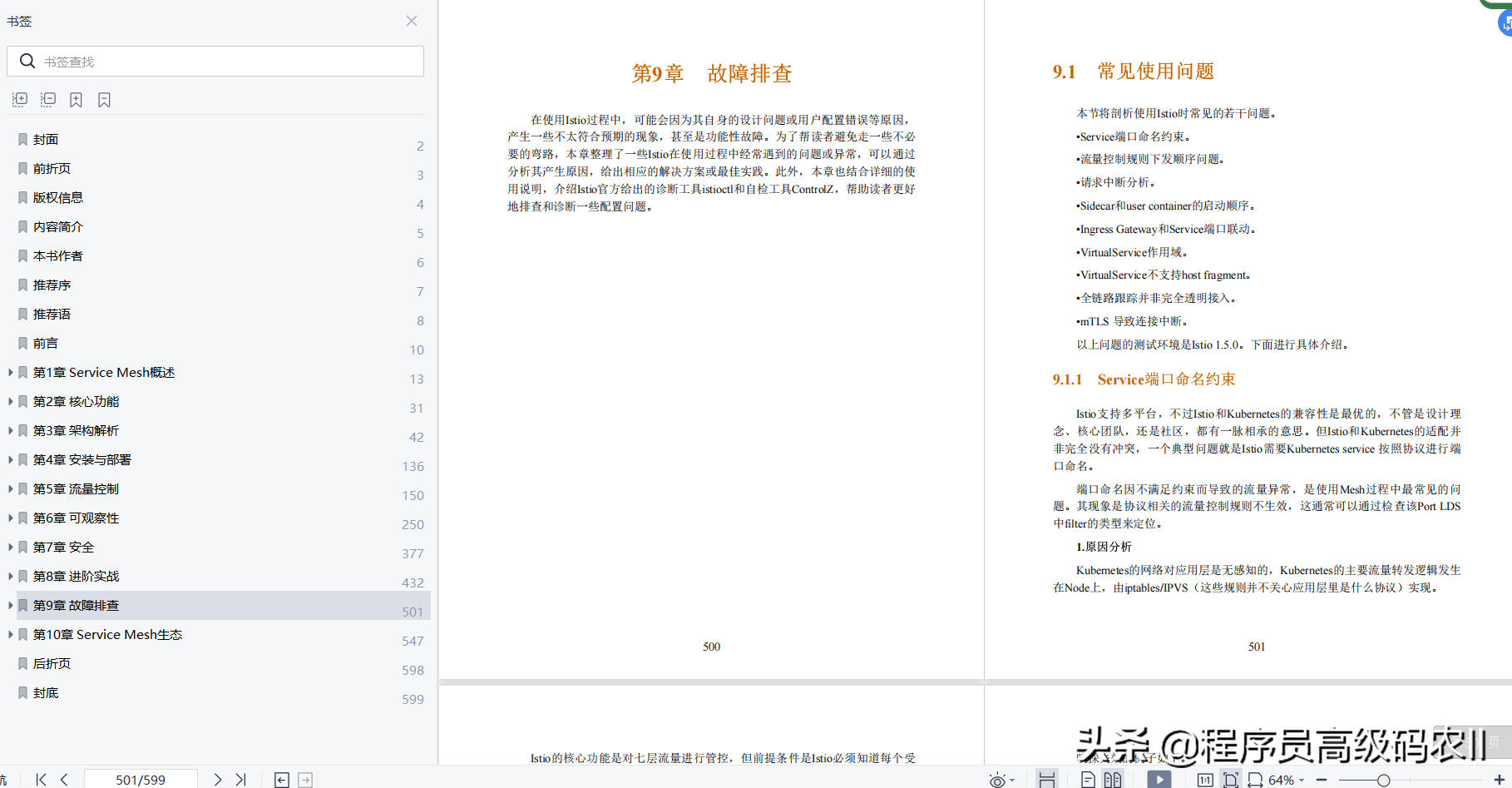
Task: Close the 书签 bookmark panel
Action: 412,21
